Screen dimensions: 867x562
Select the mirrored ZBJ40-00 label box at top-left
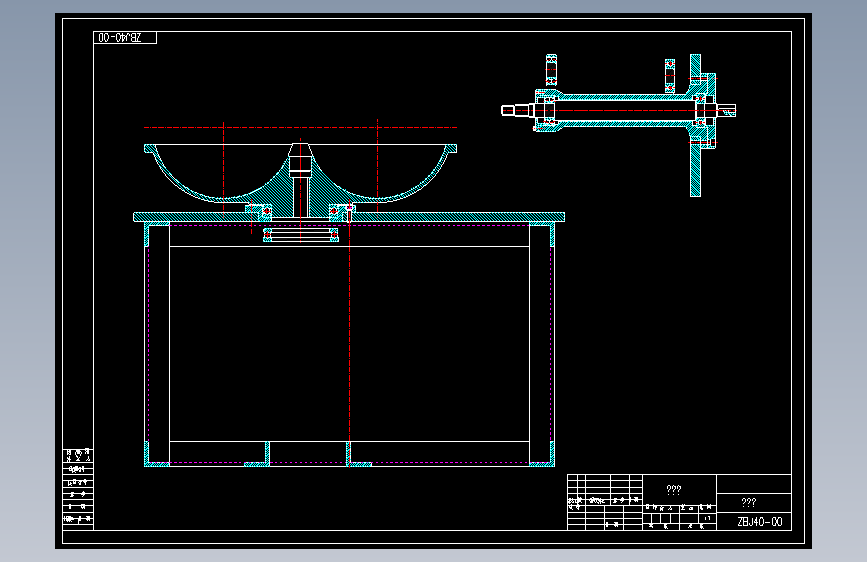(x=125, y=38)
